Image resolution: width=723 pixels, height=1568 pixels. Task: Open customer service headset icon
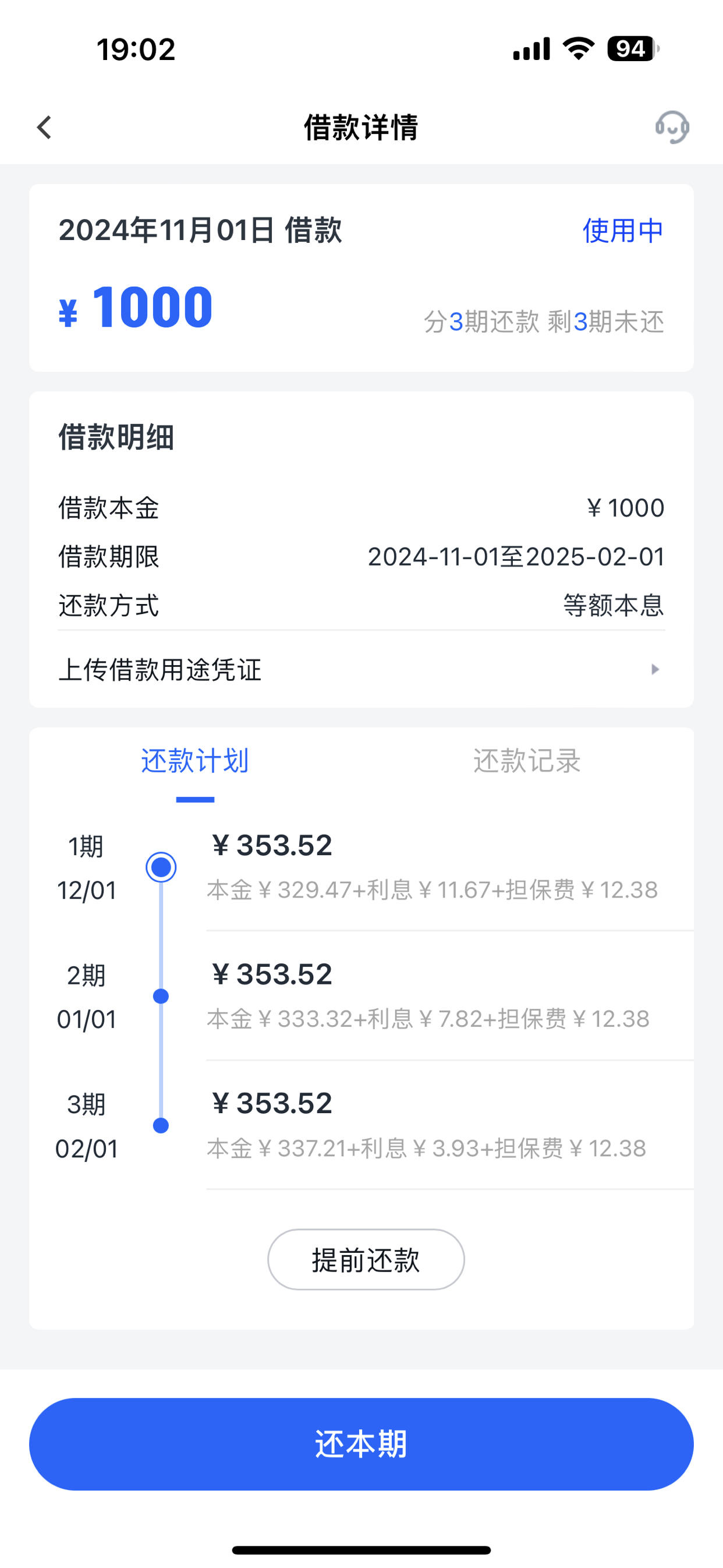pos(672,127)
